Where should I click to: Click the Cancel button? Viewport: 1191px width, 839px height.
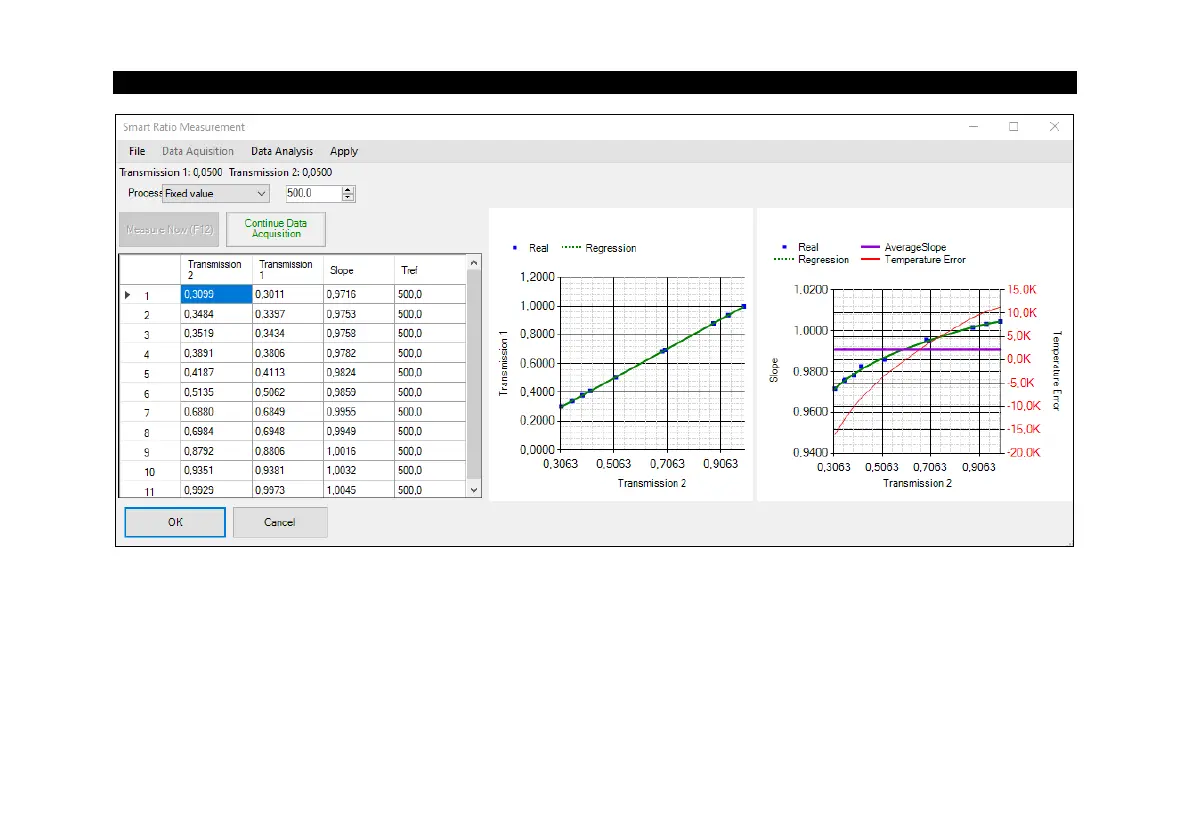click(280, 522)
